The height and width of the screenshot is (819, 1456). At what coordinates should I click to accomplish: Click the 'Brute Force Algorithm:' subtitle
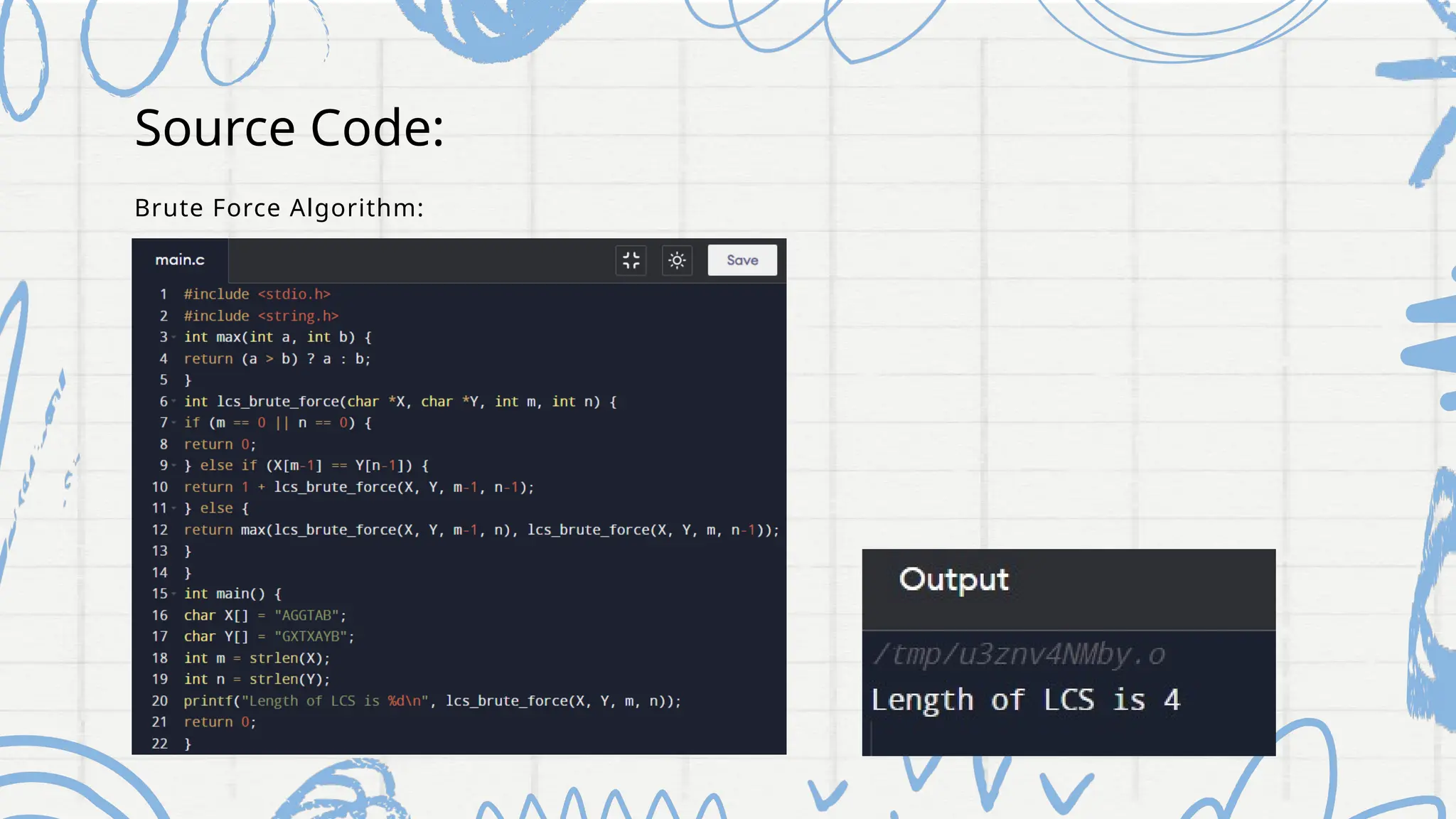(279, 208)
